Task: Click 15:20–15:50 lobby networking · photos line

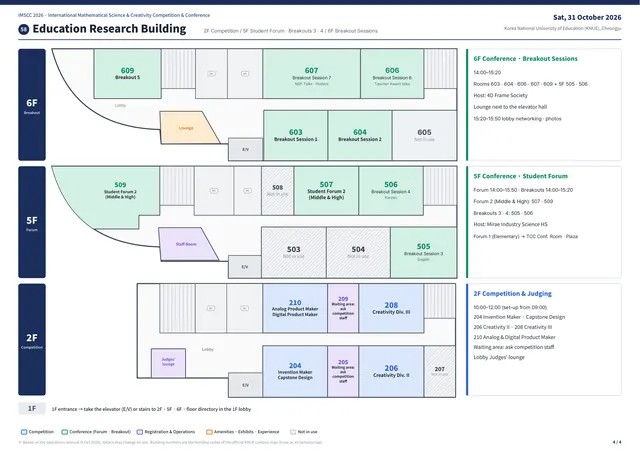Action: coord(517,119)
